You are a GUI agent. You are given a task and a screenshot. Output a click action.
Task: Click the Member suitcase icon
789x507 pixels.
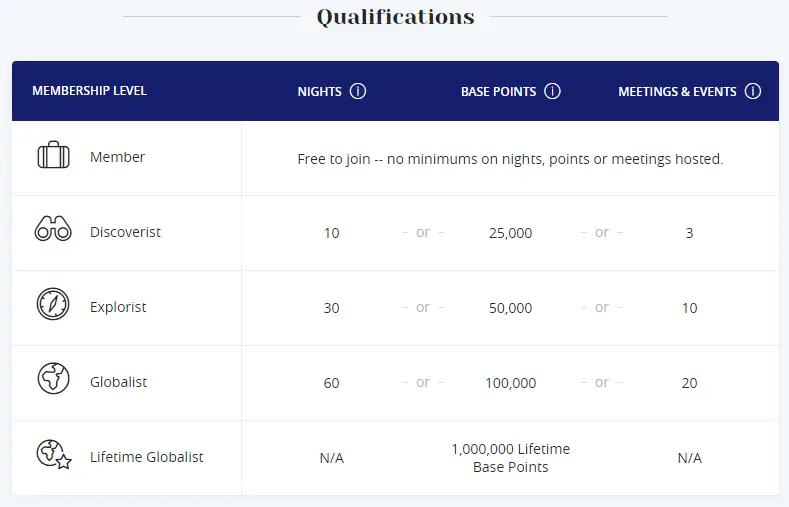tap(53, 157)
